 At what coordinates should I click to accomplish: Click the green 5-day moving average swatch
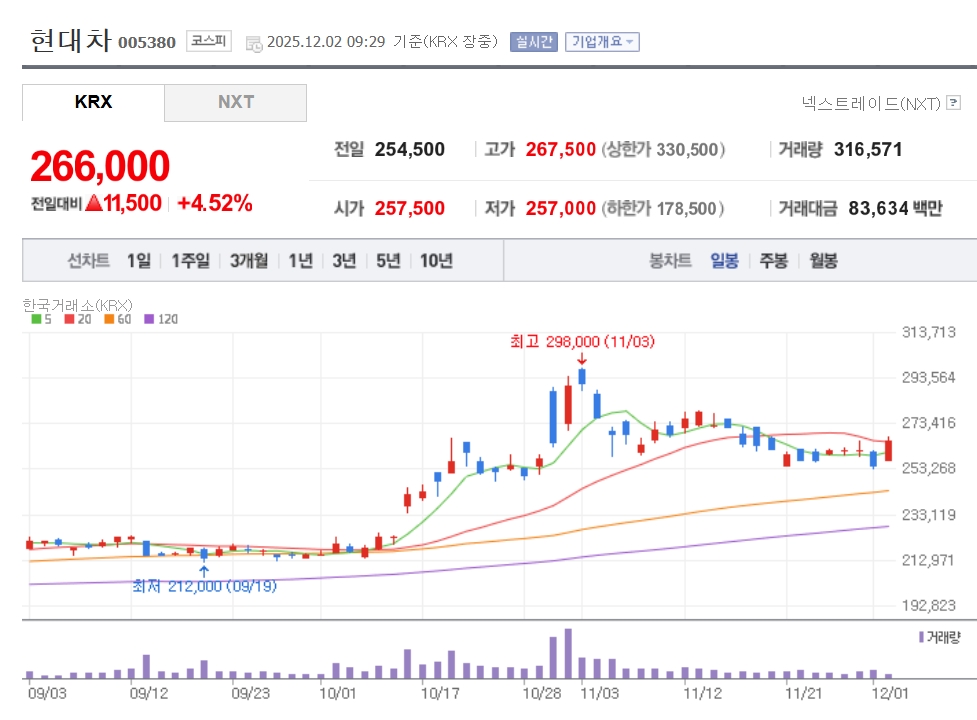(36, 320)
